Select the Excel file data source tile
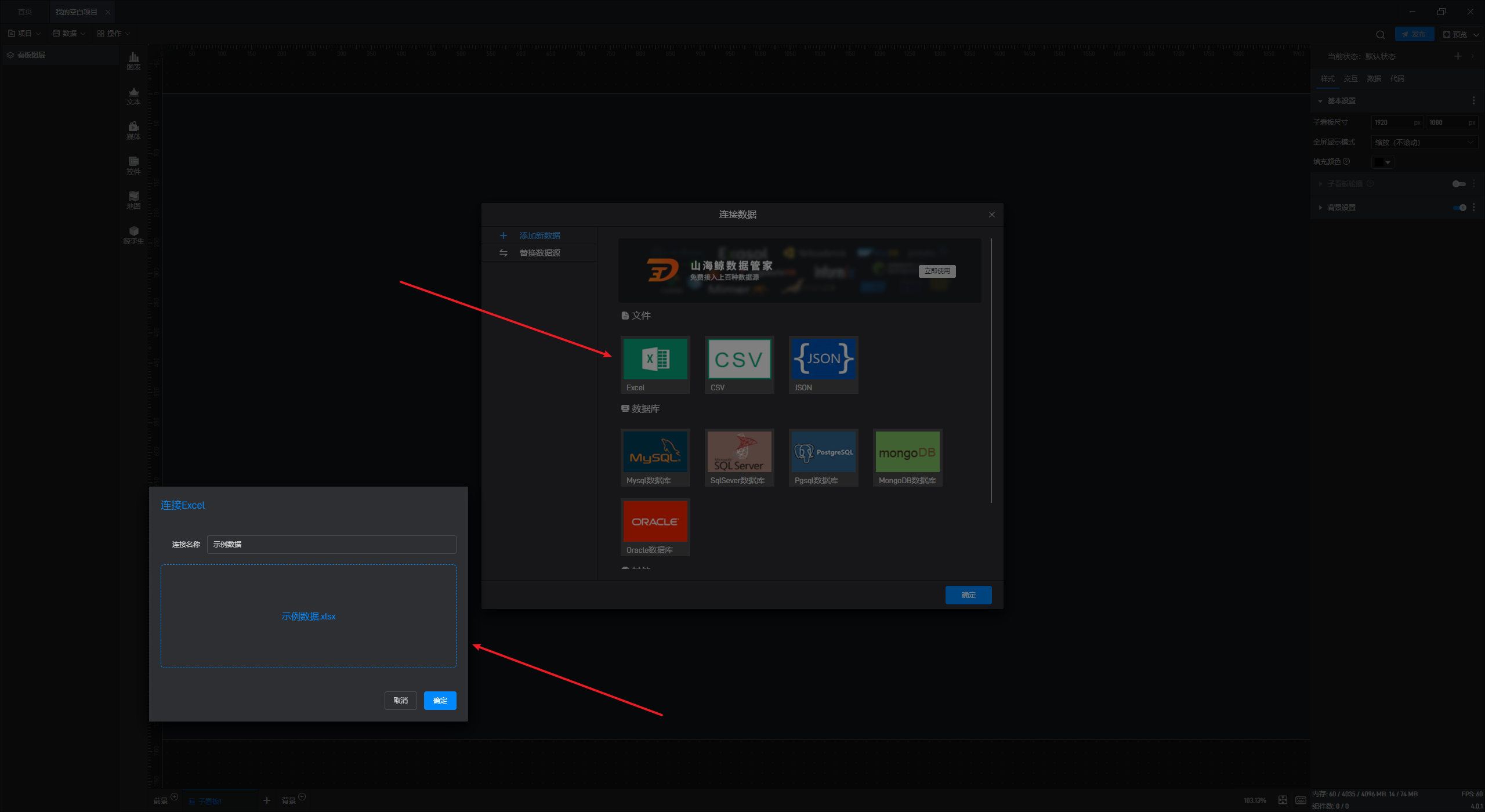The height and width of the screenshot is (812, 1485). pos(655,365)
